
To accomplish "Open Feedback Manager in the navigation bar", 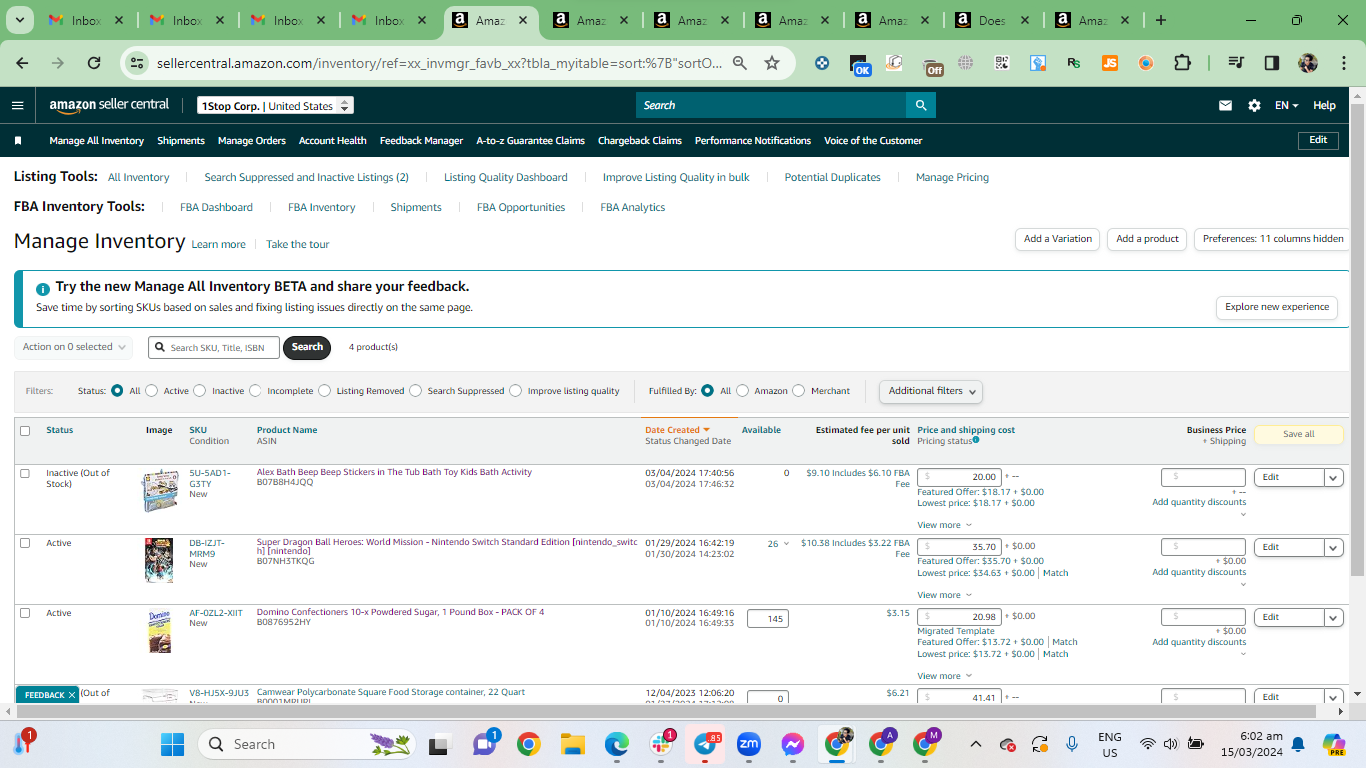I will pyautogui.click(x=421, y=141).
